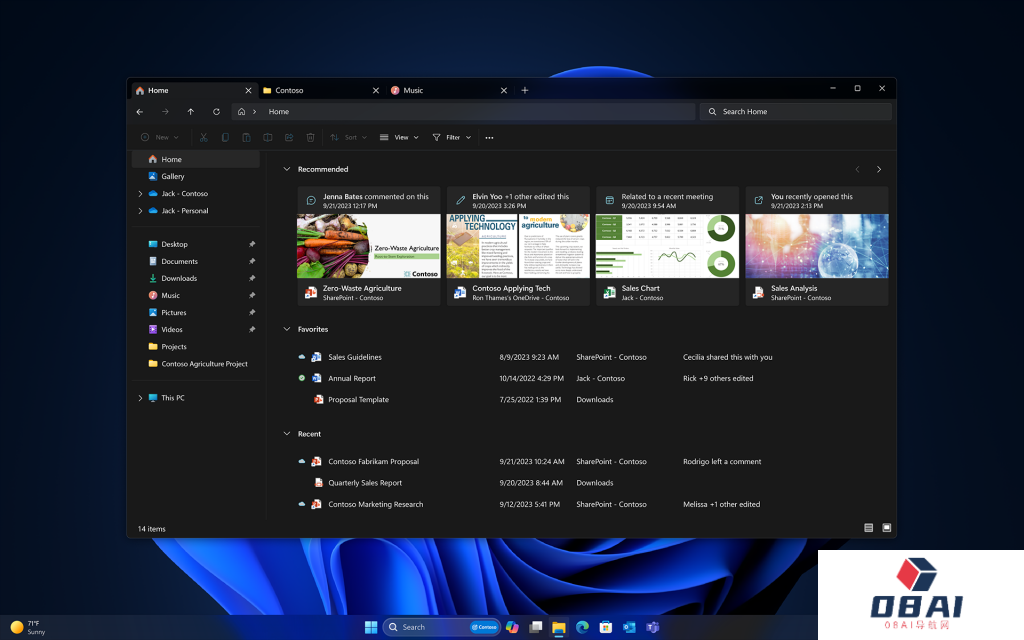Screen dimensions: 1024x640
Task: Click the Delete trash can icon
Action: (x=310, y=137)
